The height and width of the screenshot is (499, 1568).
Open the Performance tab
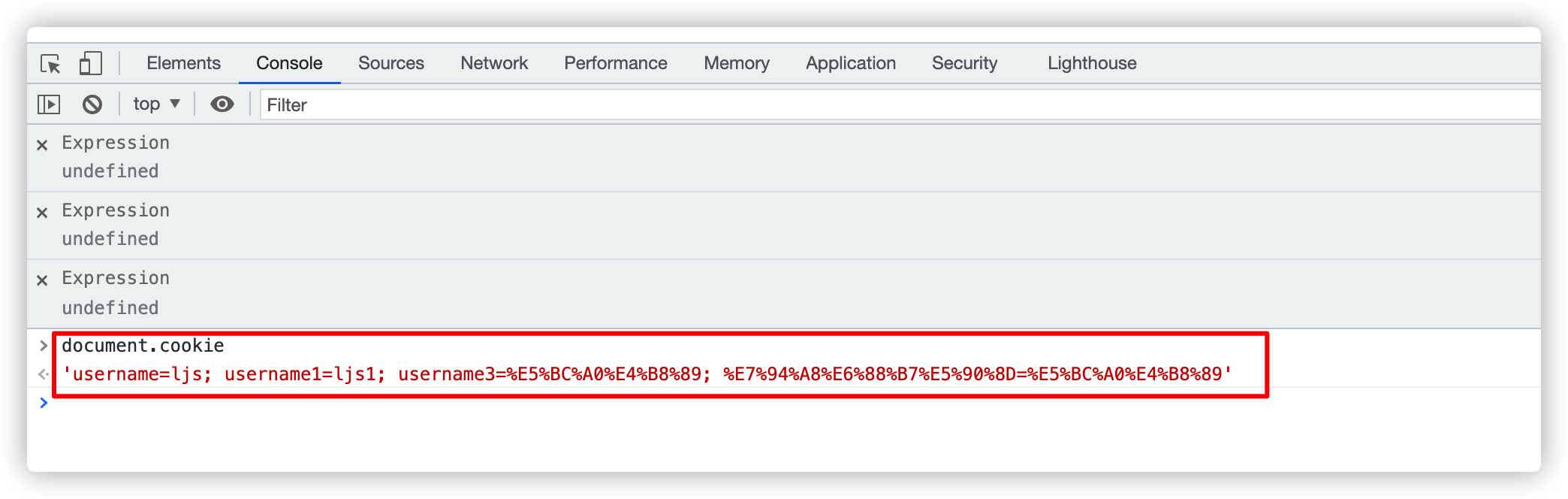click(x=615, y=63)
